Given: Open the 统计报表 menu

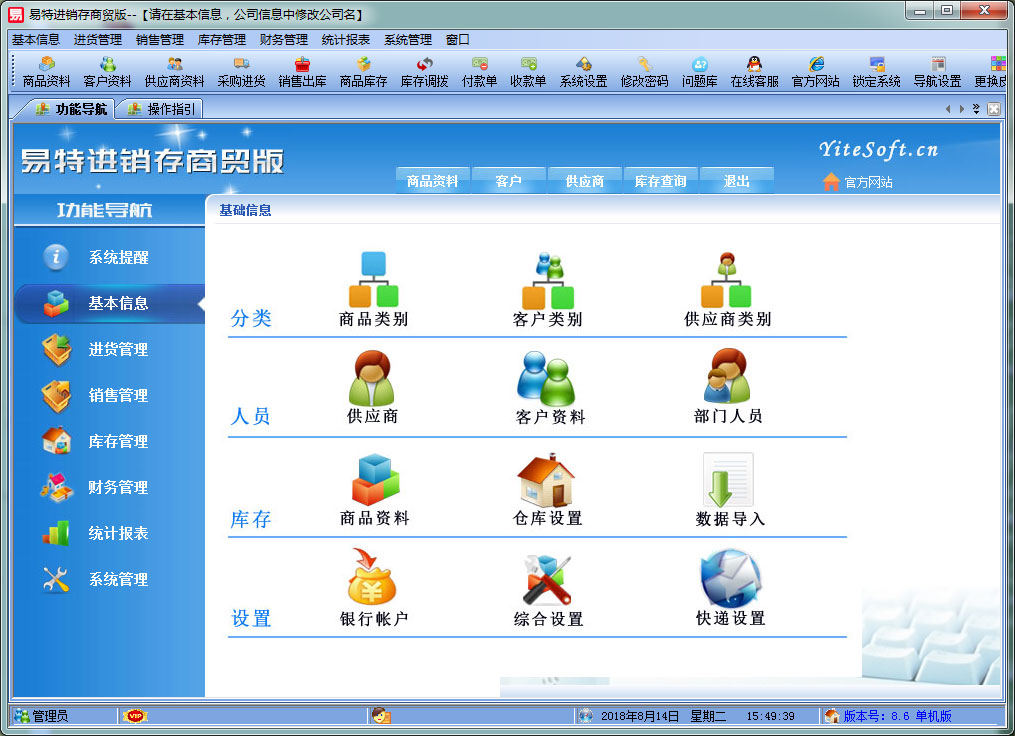Looking at the screenshot, I should click(x=346, y=39).
